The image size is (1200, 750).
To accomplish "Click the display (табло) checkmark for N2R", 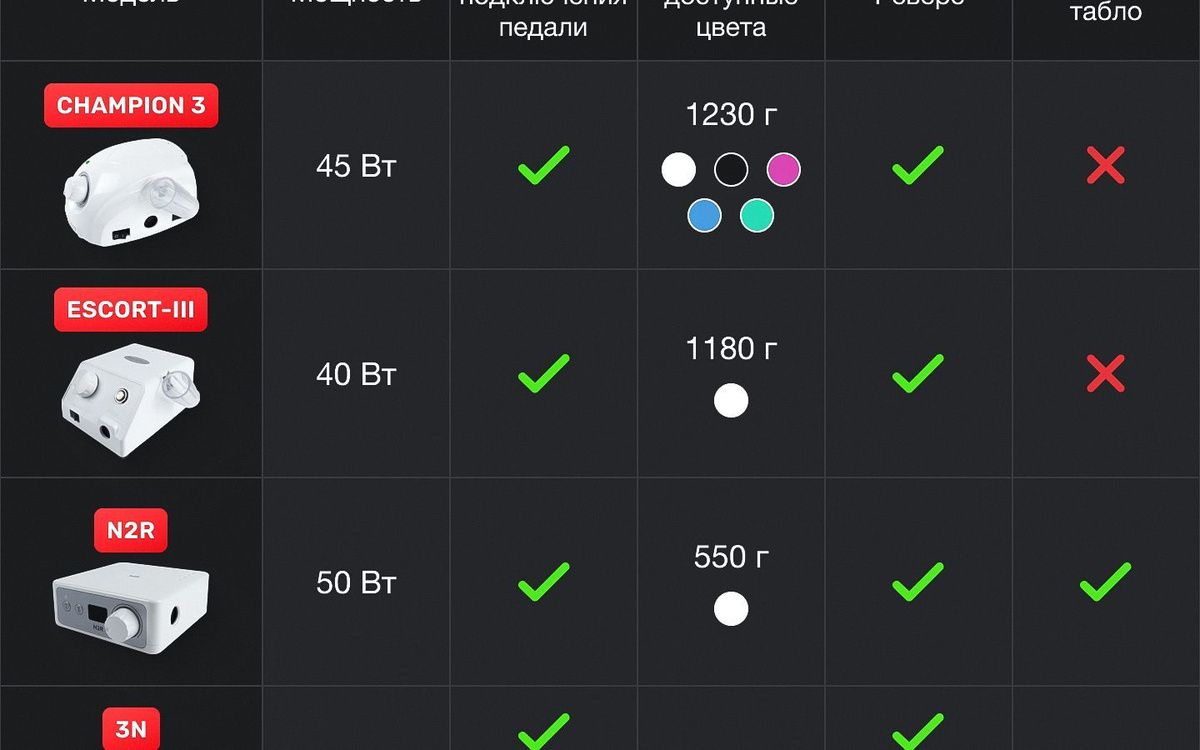I will point(1105,581).
